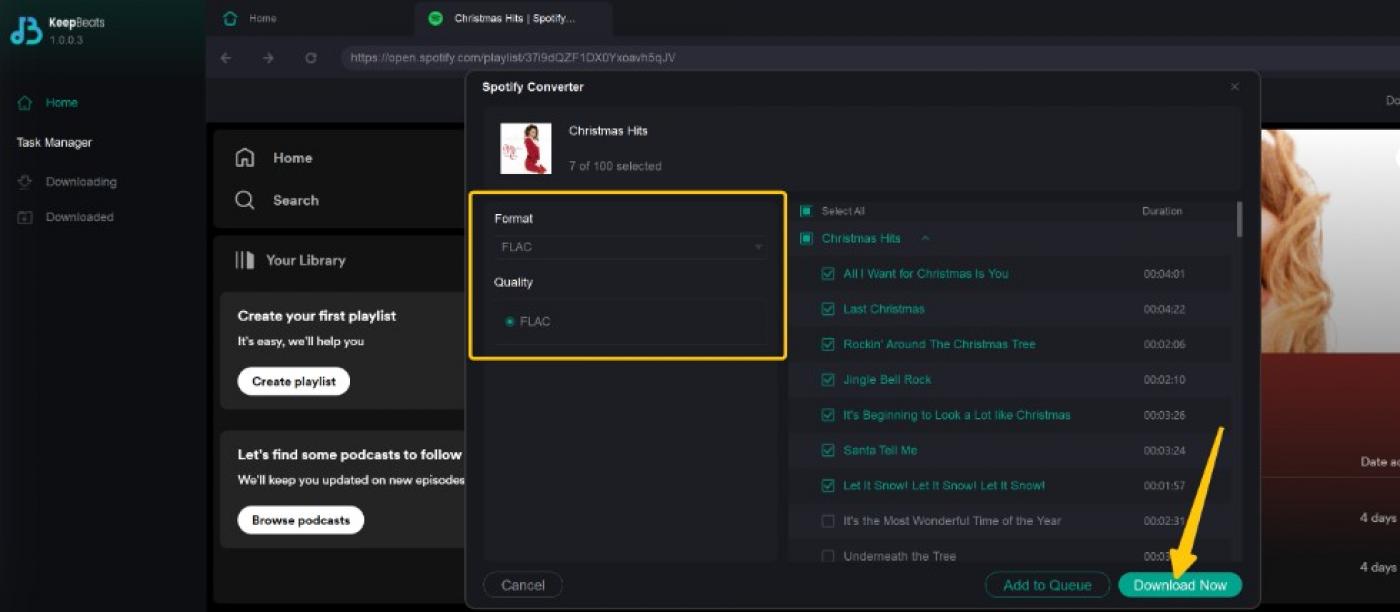Uncheck the Last Christmas track

pos(828,308)
